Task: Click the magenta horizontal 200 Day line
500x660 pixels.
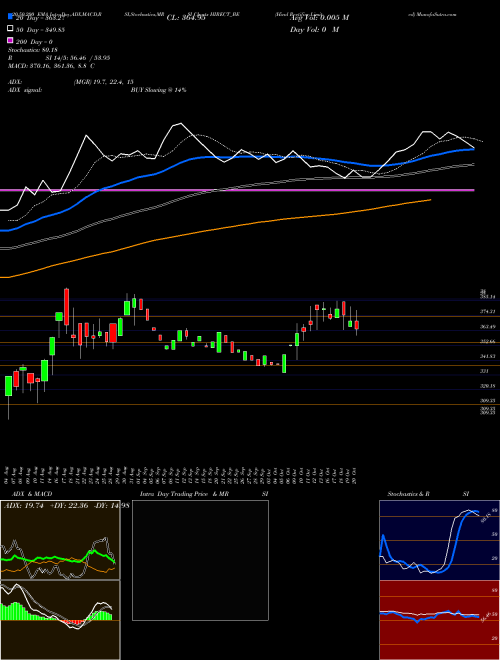Action: [237, 190]
